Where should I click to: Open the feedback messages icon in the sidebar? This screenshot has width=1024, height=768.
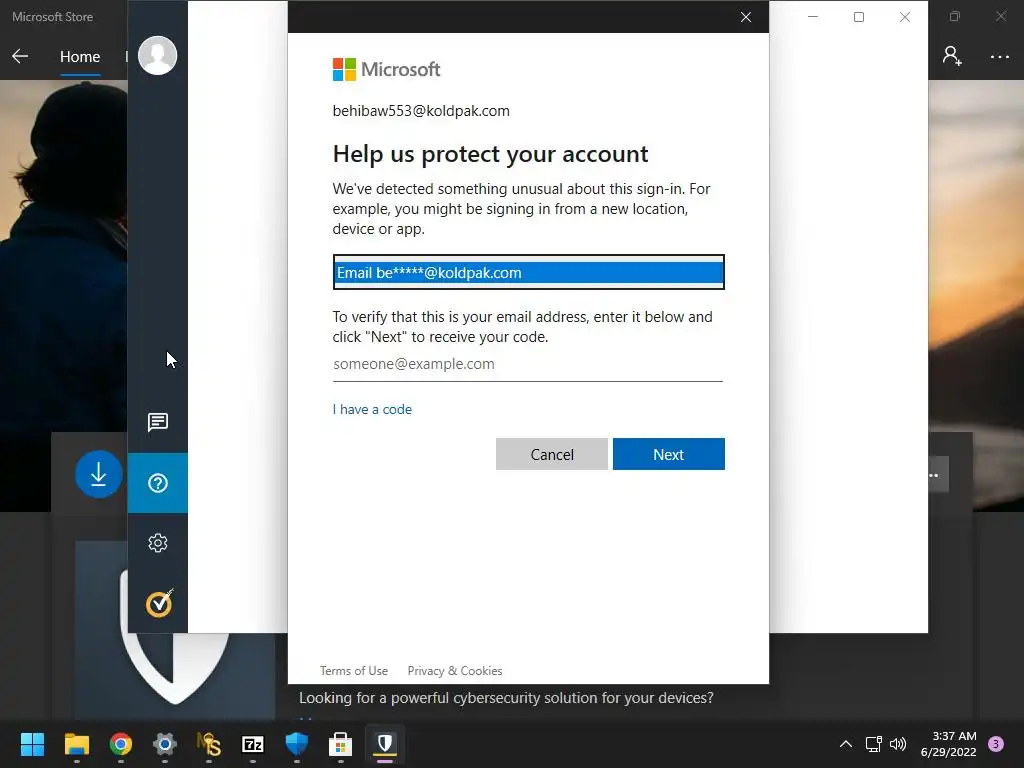coord(157,423)
